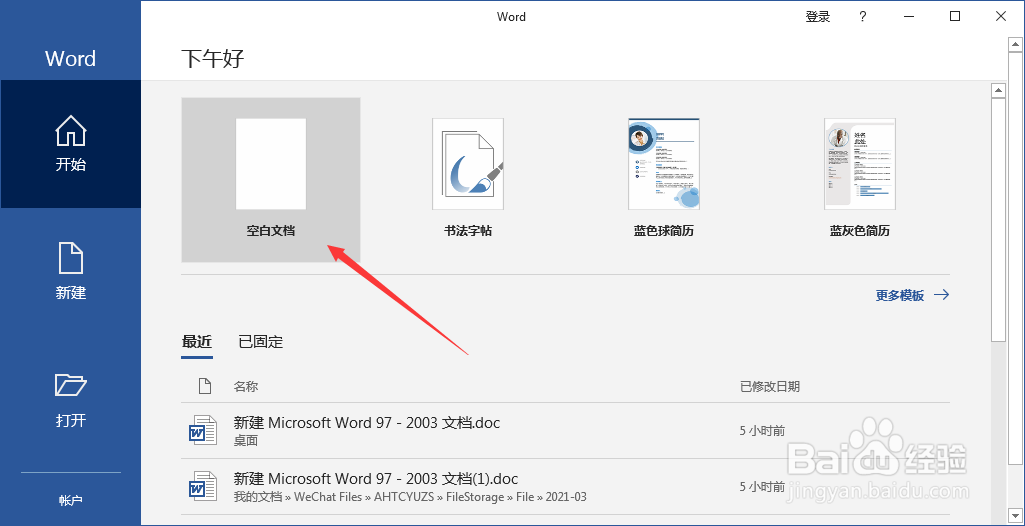Select the calligraphy template (书法字帖)
Screen dimensions: 1025x526
coord(468,180)
